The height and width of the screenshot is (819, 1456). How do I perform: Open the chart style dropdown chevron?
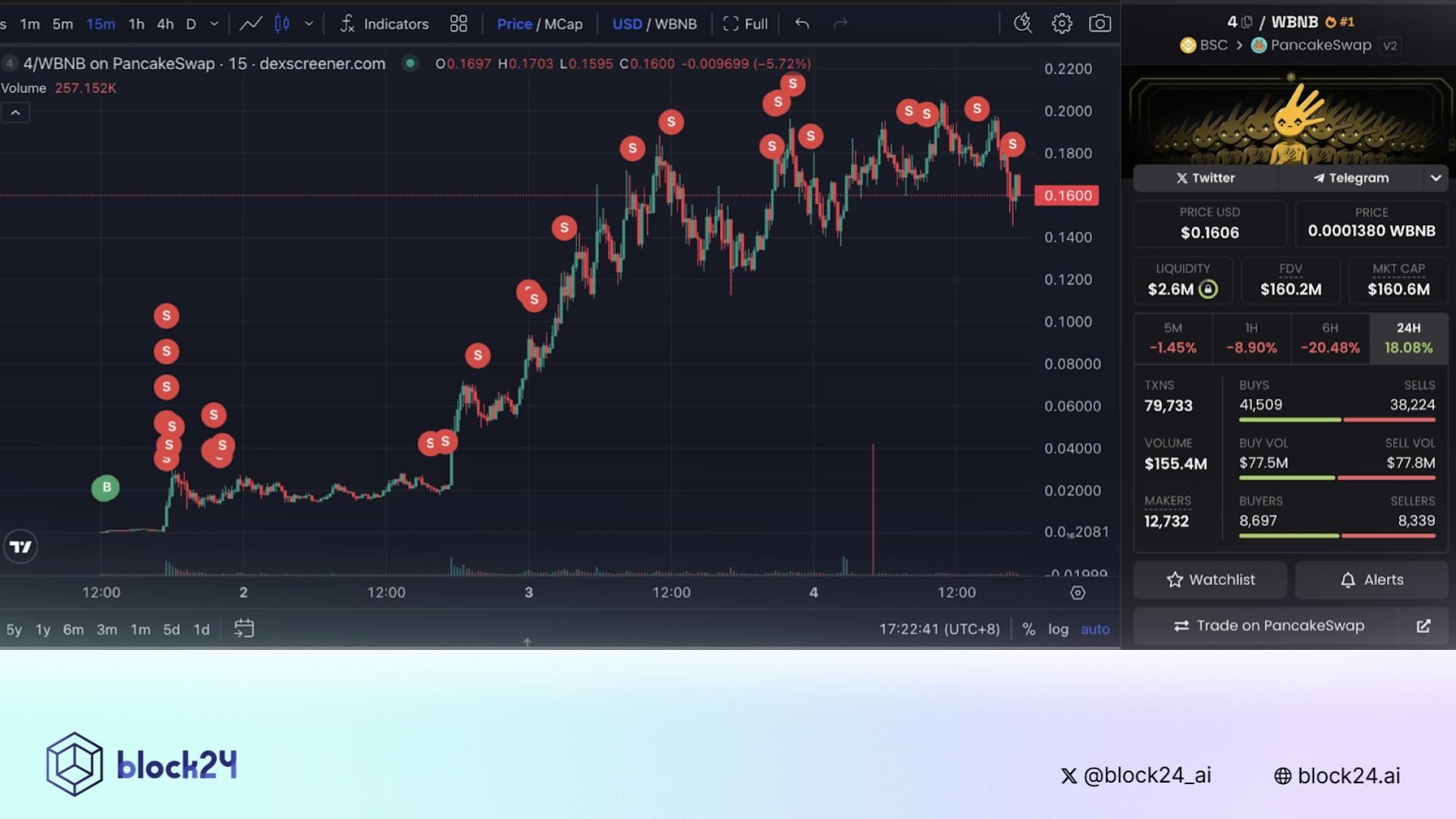point(309,24)
